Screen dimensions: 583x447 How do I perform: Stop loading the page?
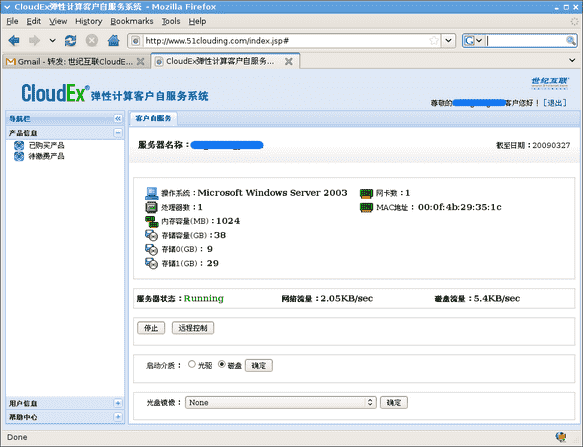point(92,40)
